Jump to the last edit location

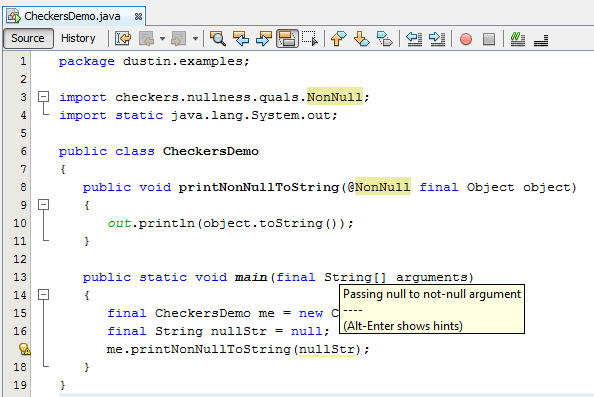pyautogui.click(x=123, y=39)
